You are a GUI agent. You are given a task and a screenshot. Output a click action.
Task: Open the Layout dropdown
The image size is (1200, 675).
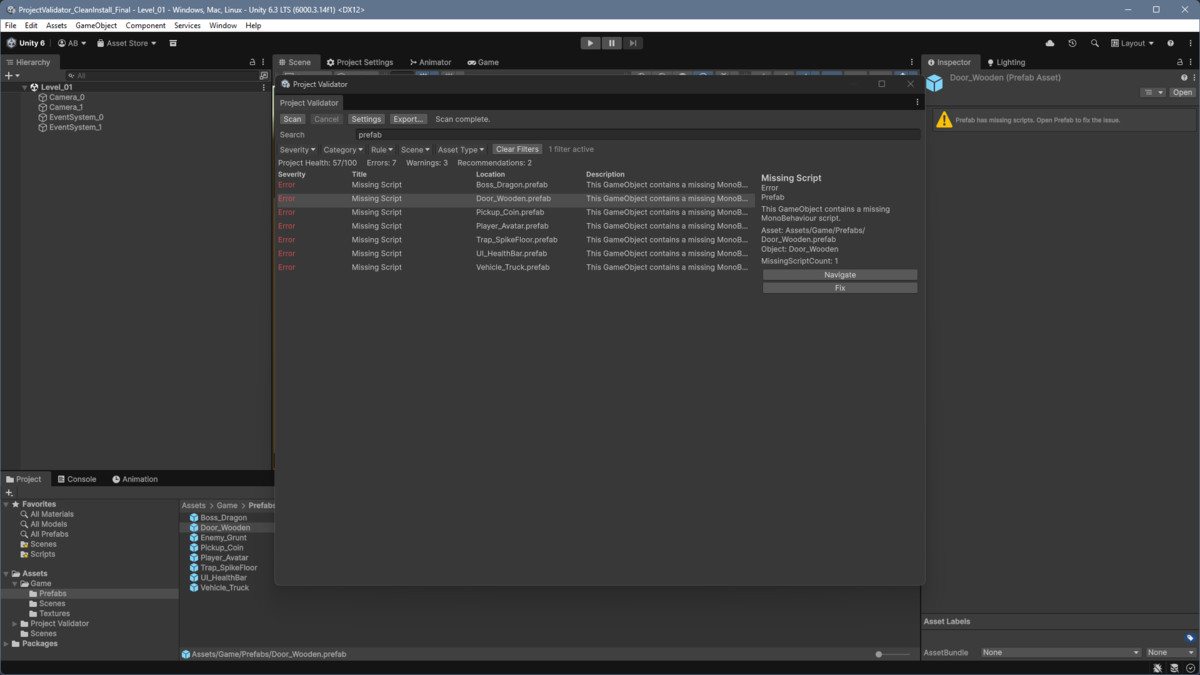click(x=1132, y=43)
